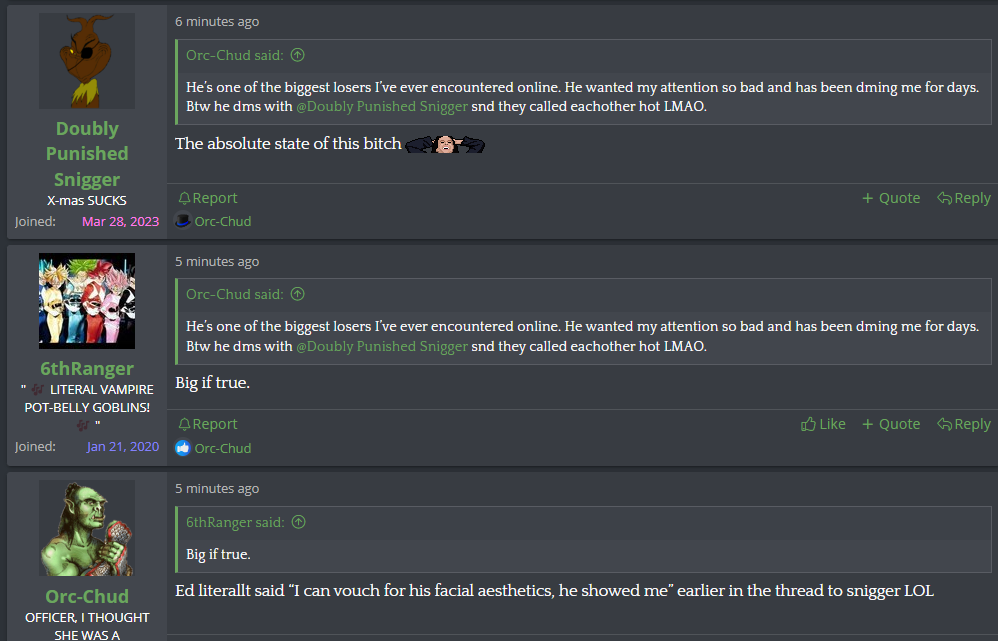Click the blue thumbs-up reaction icon under 6thRanger's post
The height and width of the screenshot is (641, 998).
183,448
